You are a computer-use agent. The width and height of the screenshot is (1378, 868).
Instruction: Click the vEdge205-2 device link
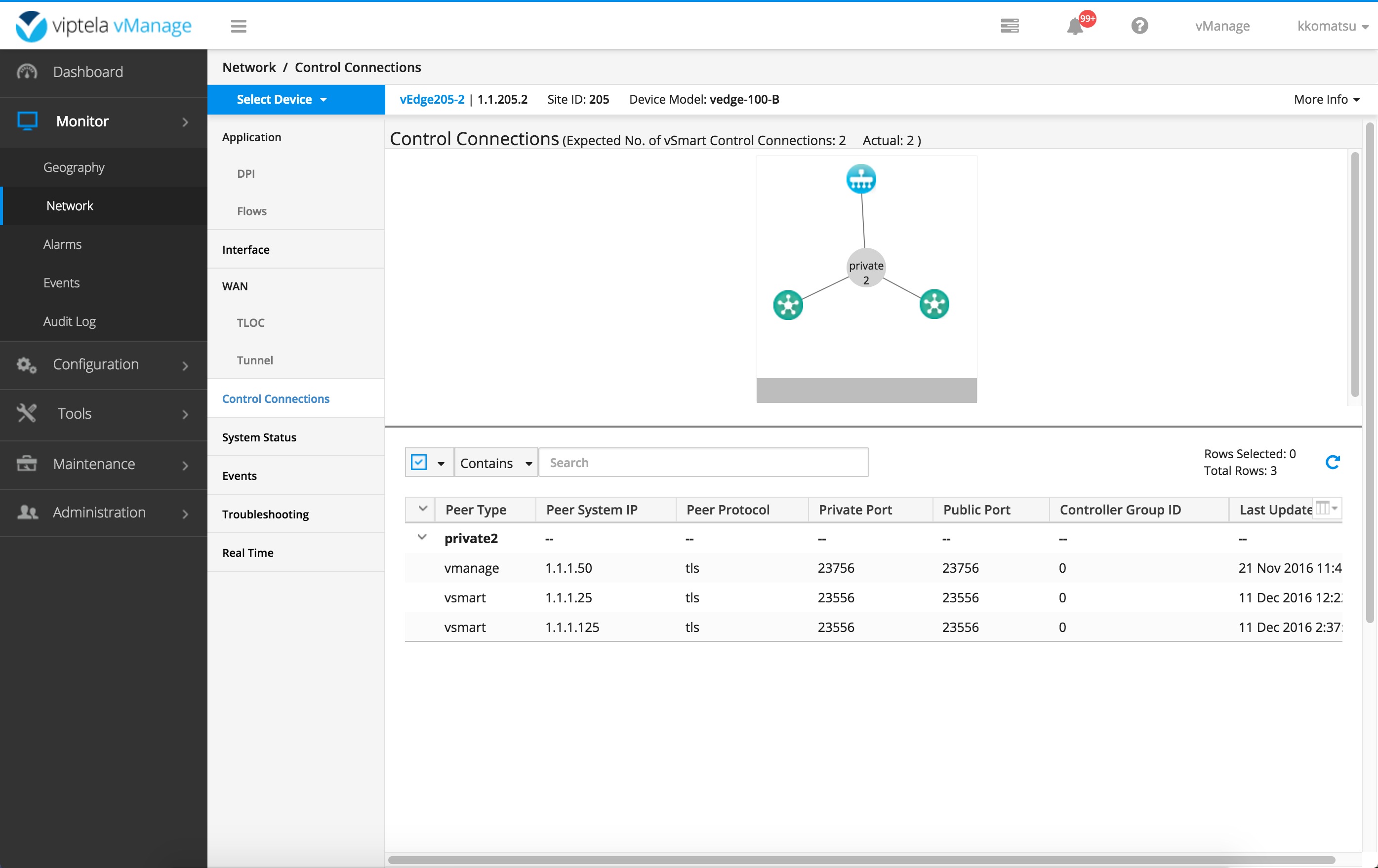click(432, 99)
